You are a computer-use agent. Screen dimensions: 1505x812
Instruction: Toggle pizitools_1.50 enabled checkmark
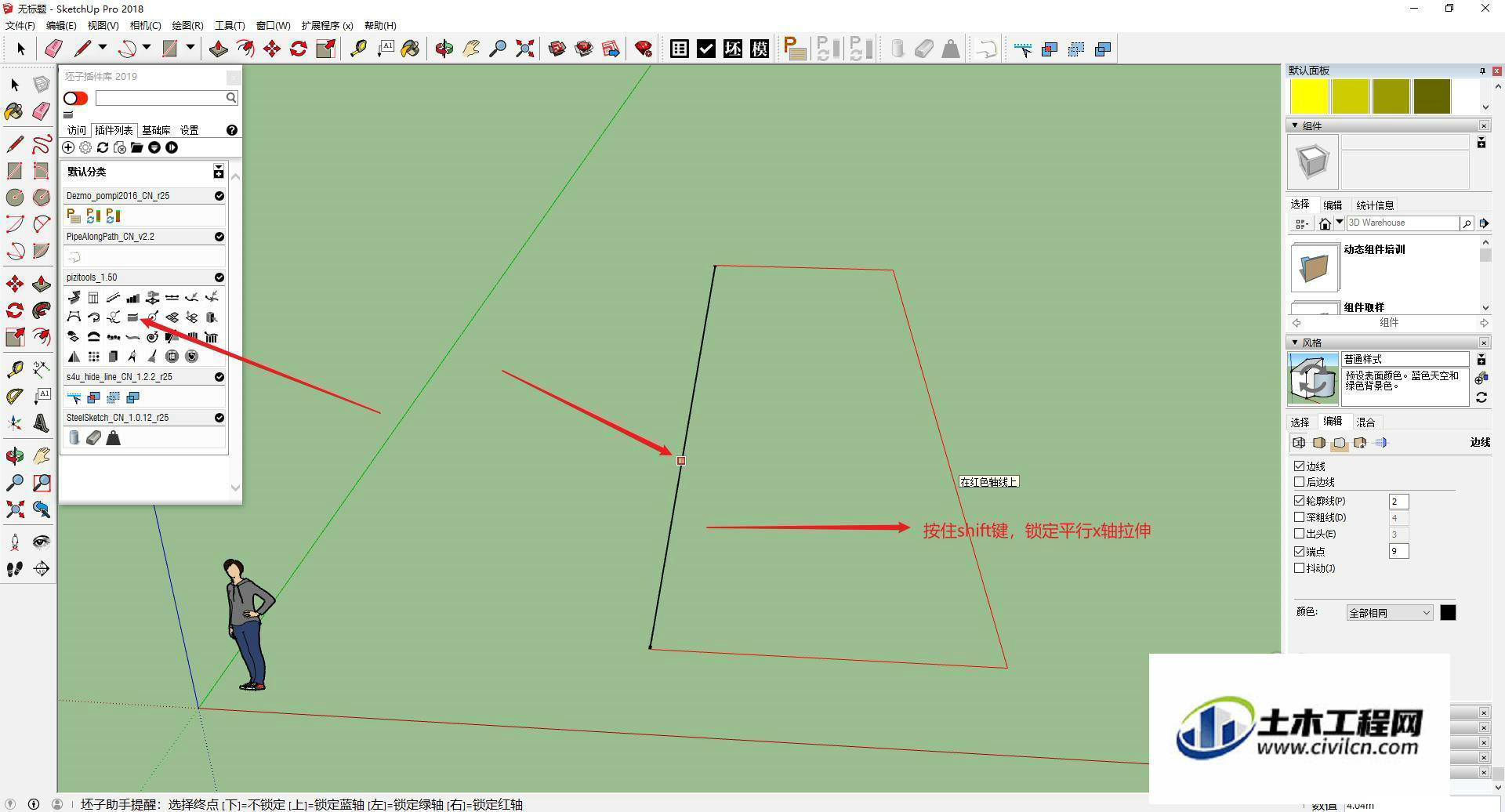click(x=219, y=277)
